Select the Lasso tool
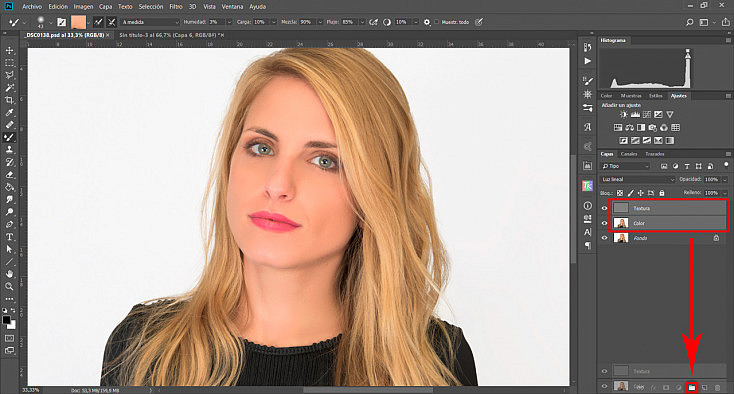The height and width of the screenshot is (394, 734). click(x=9, y=75)
